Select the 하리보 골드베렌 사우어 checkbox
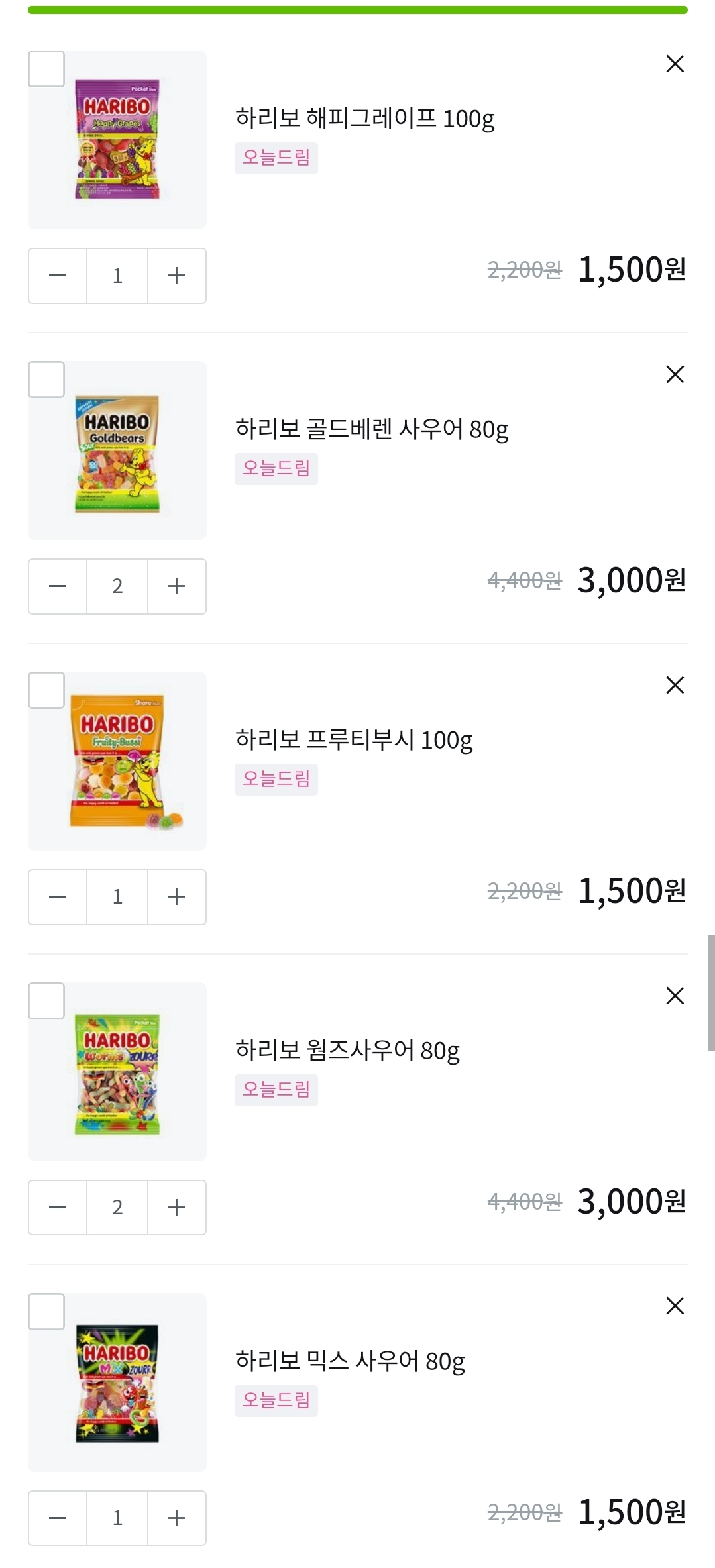The width and height of the screenshot is (715, 1568). click(x=46, y=380)
